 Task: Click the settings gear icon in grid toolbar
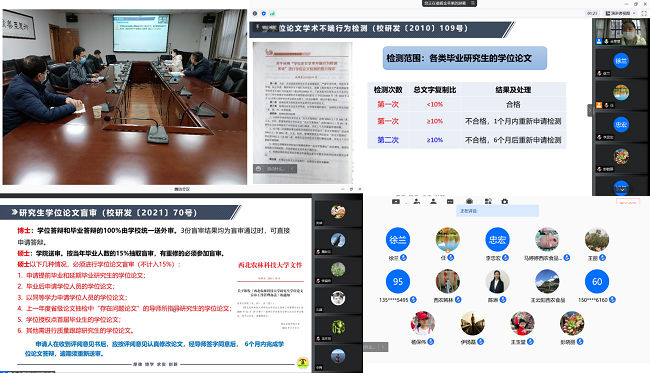(504, 201)
